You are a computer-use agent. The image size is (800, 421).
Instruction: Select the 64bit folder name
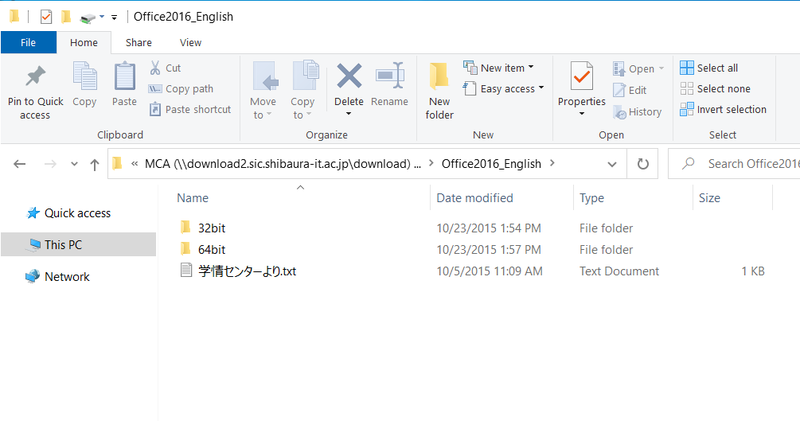(212, 250)
